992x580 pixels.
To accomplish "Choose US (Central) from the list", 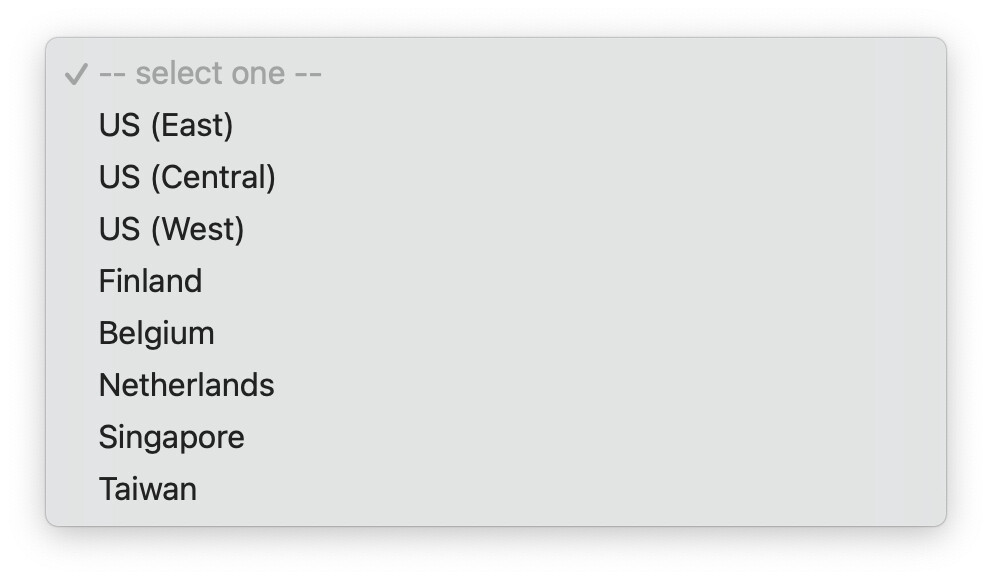I will tap(187, 178).
